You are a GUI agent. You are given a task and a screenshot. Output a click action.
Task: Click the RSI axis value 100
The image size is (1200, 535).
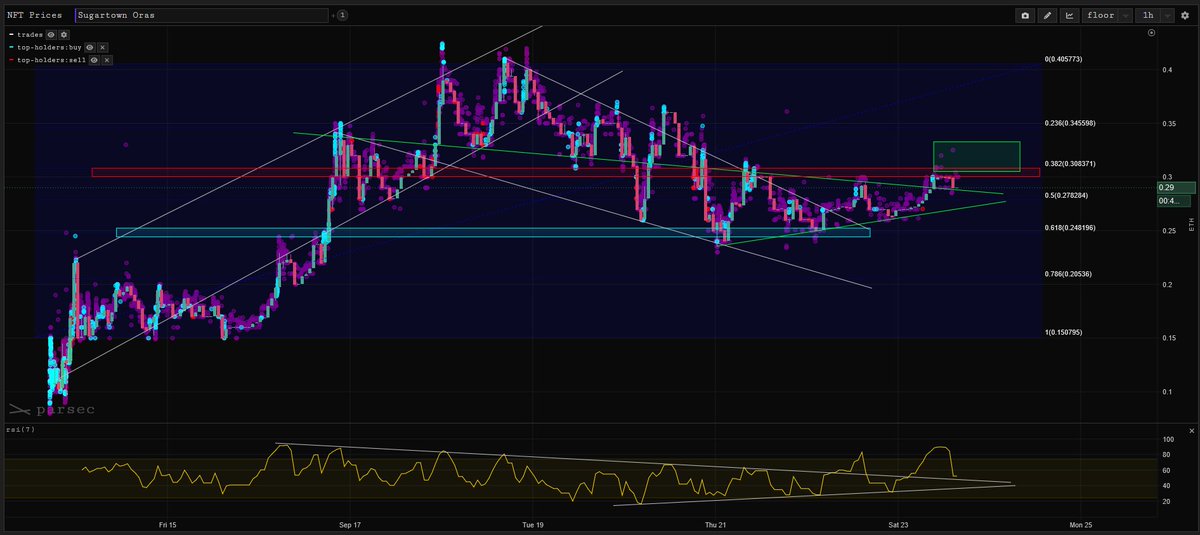click(1167, 439)
